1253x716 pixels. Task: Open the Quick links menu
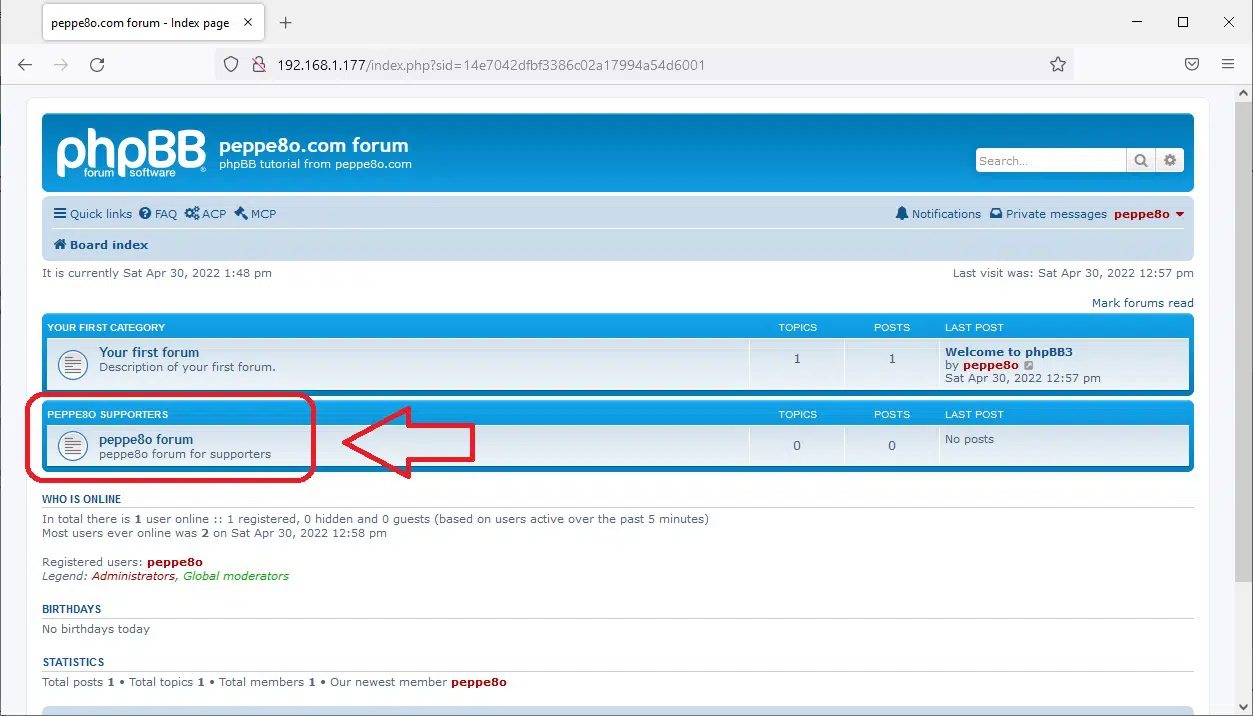(x=93, y=214)
